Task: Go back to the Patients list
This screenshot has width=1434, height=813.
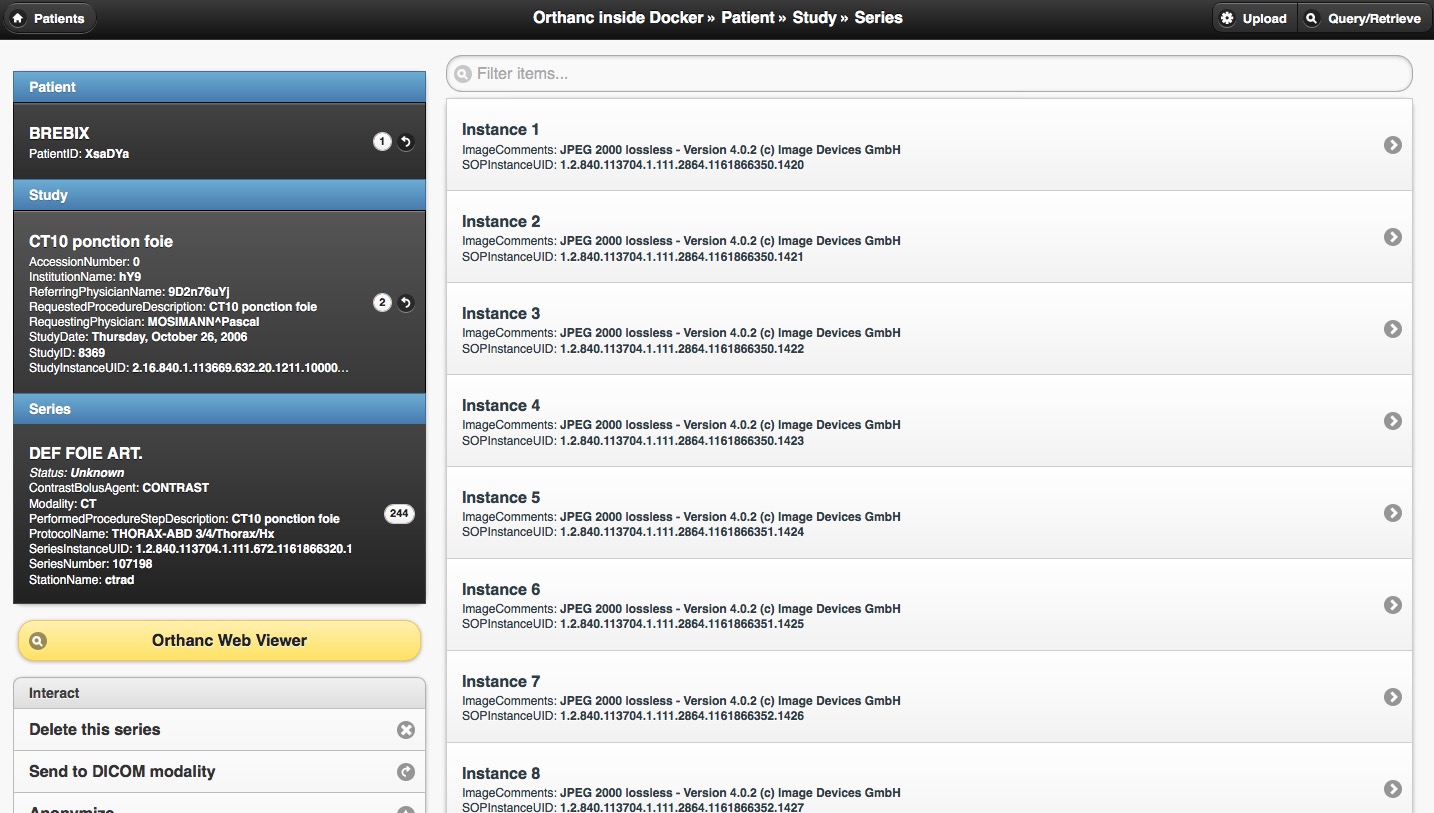Action: (49, 18)
